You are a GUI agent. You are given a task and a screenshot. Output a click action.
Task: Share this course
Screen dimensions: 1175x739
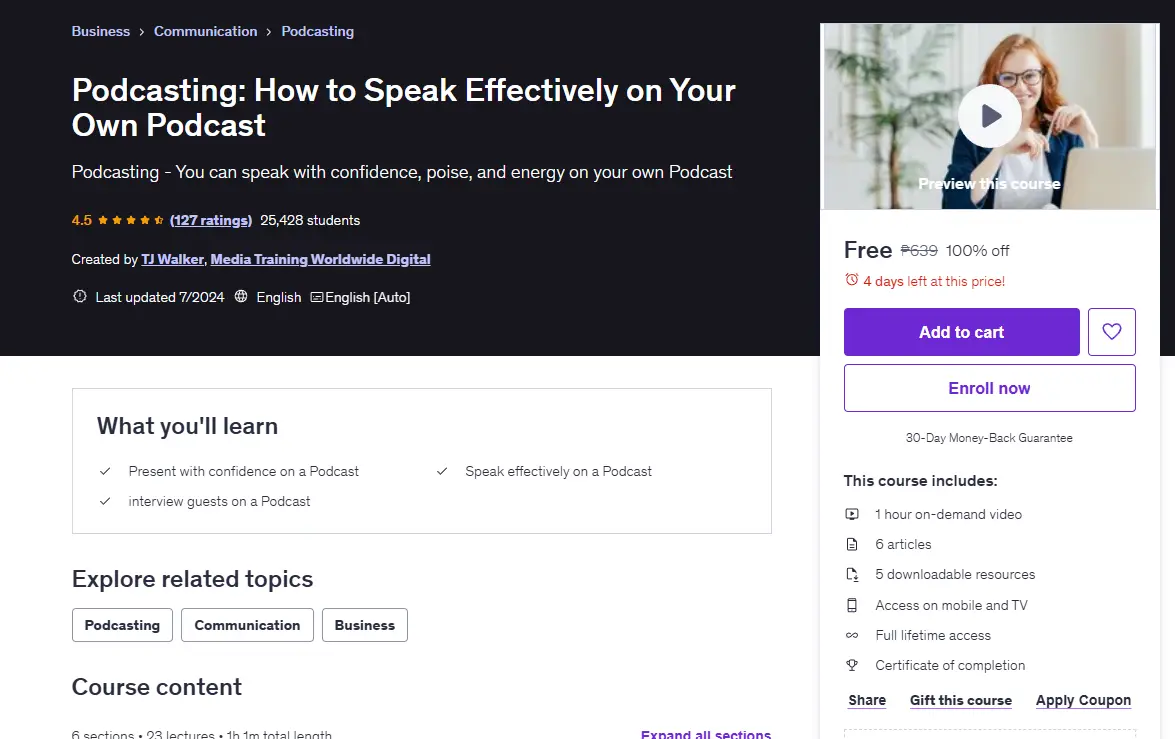click(x=867, y=700)
